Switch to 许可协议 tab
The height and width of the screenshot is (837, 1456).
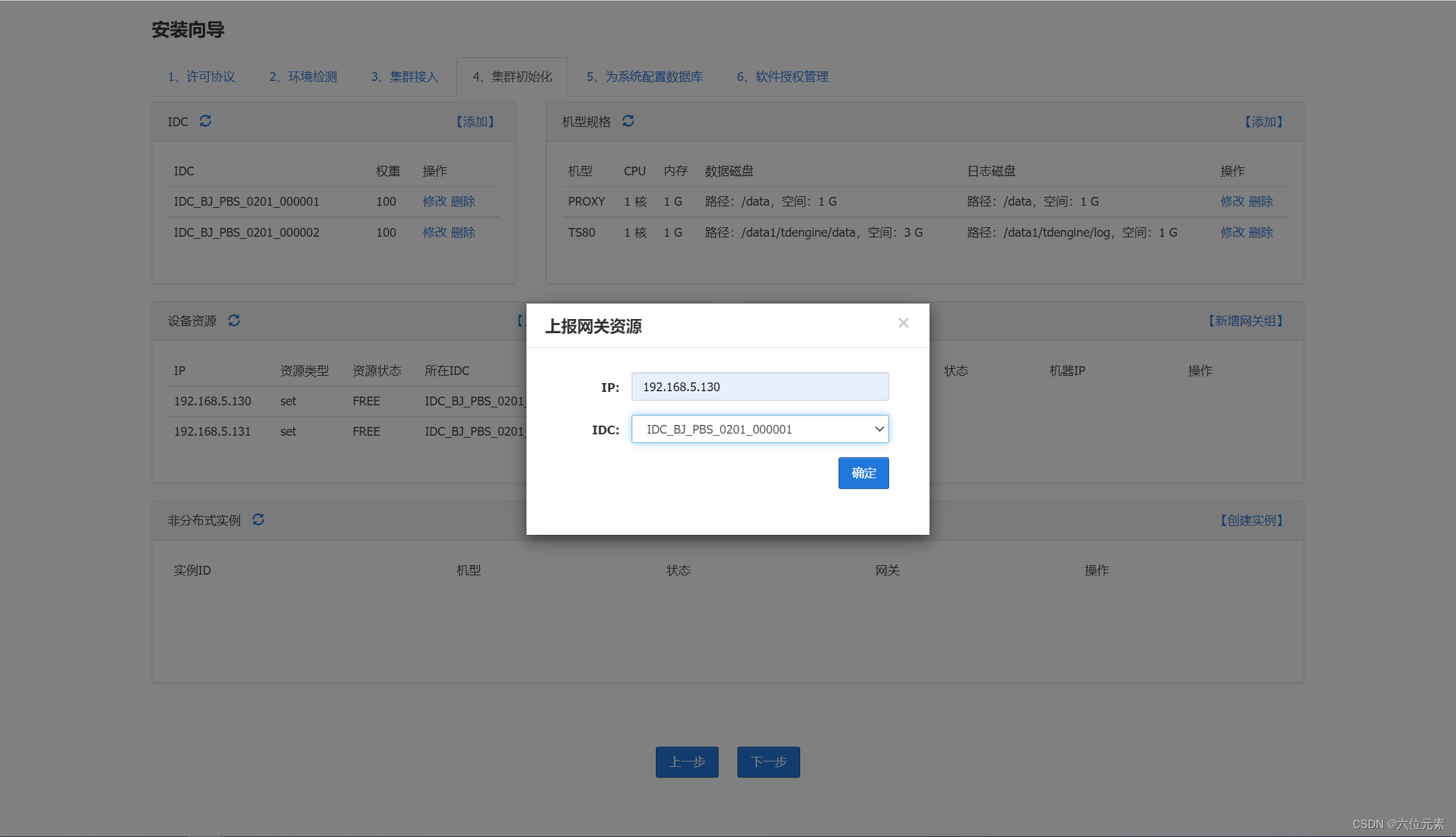click(202, 77)
